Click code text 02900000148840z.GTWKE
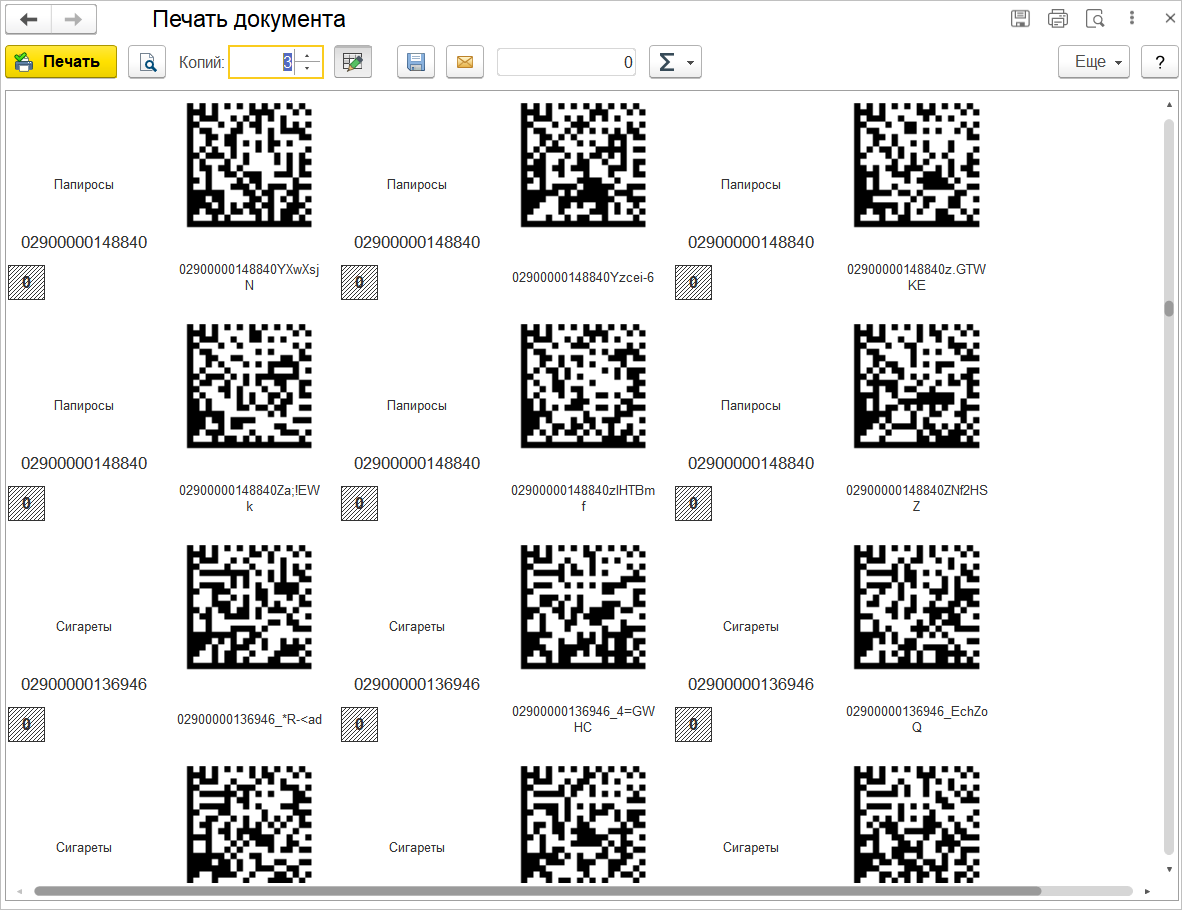The image size is (1182, 910). point(917,277)
